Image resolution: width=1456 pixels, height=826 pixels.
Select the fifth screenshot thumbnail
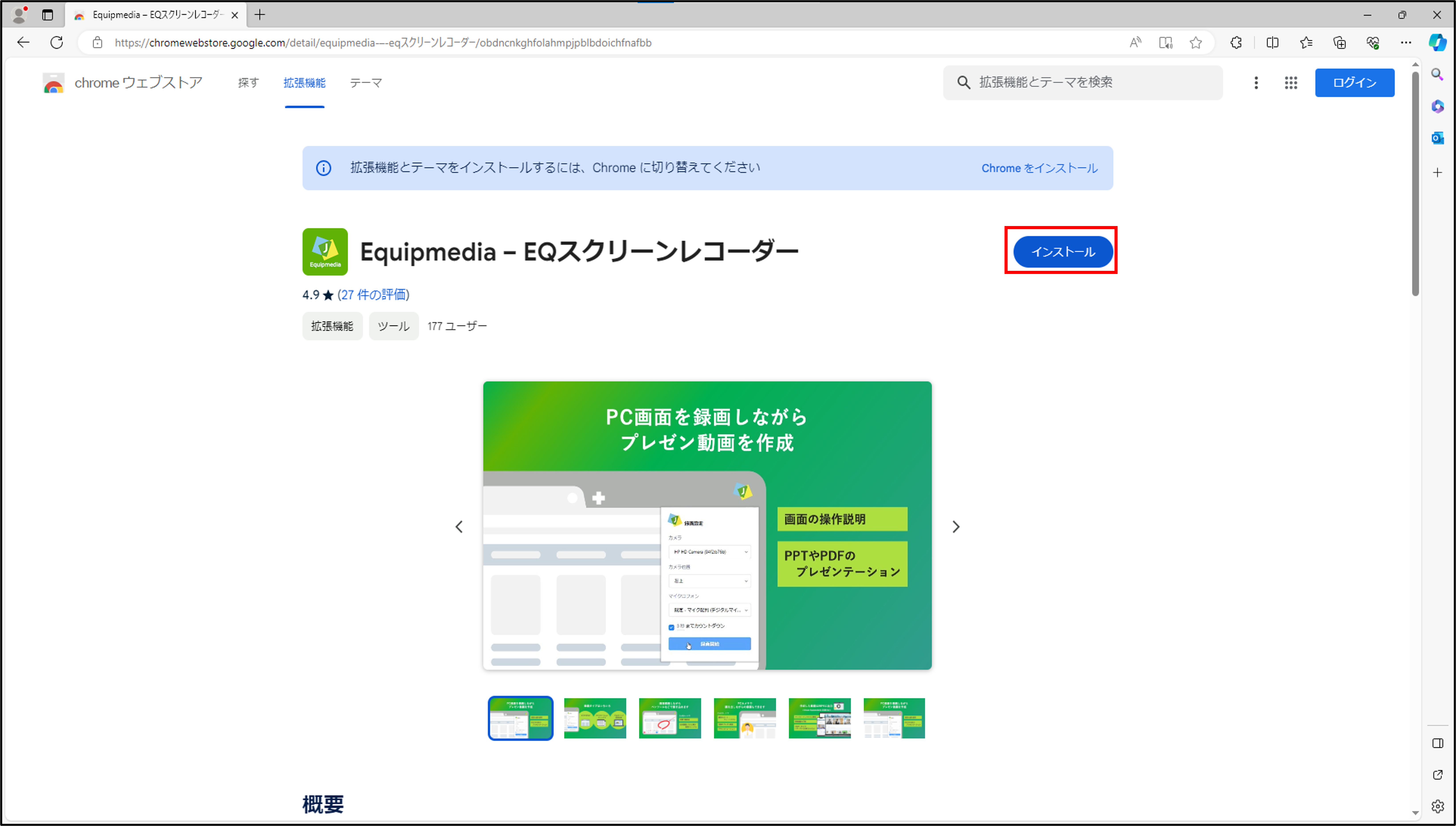820,718
